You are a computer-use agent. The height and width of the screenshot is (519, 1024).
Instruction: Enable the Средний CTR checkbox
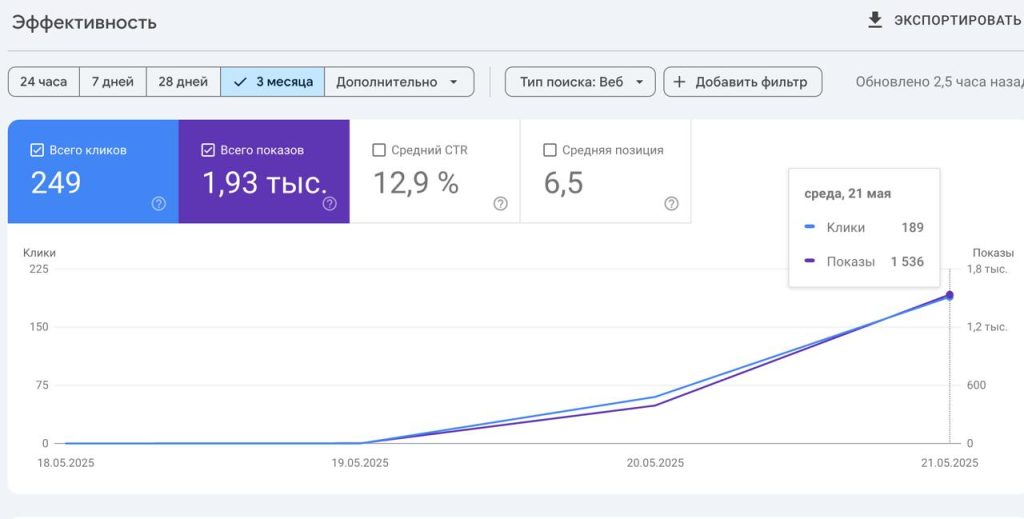click(x=379, y=150)
